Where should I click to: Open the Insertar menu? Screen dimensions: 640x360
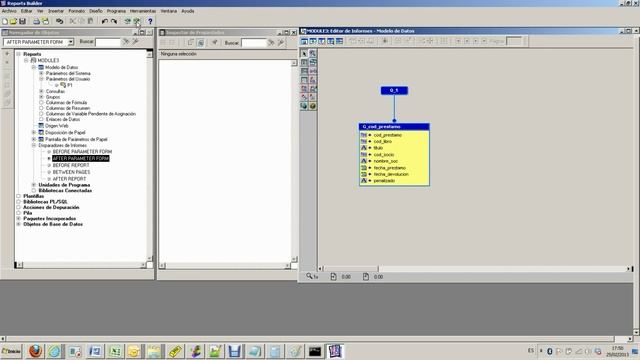[x=56, y=11]
